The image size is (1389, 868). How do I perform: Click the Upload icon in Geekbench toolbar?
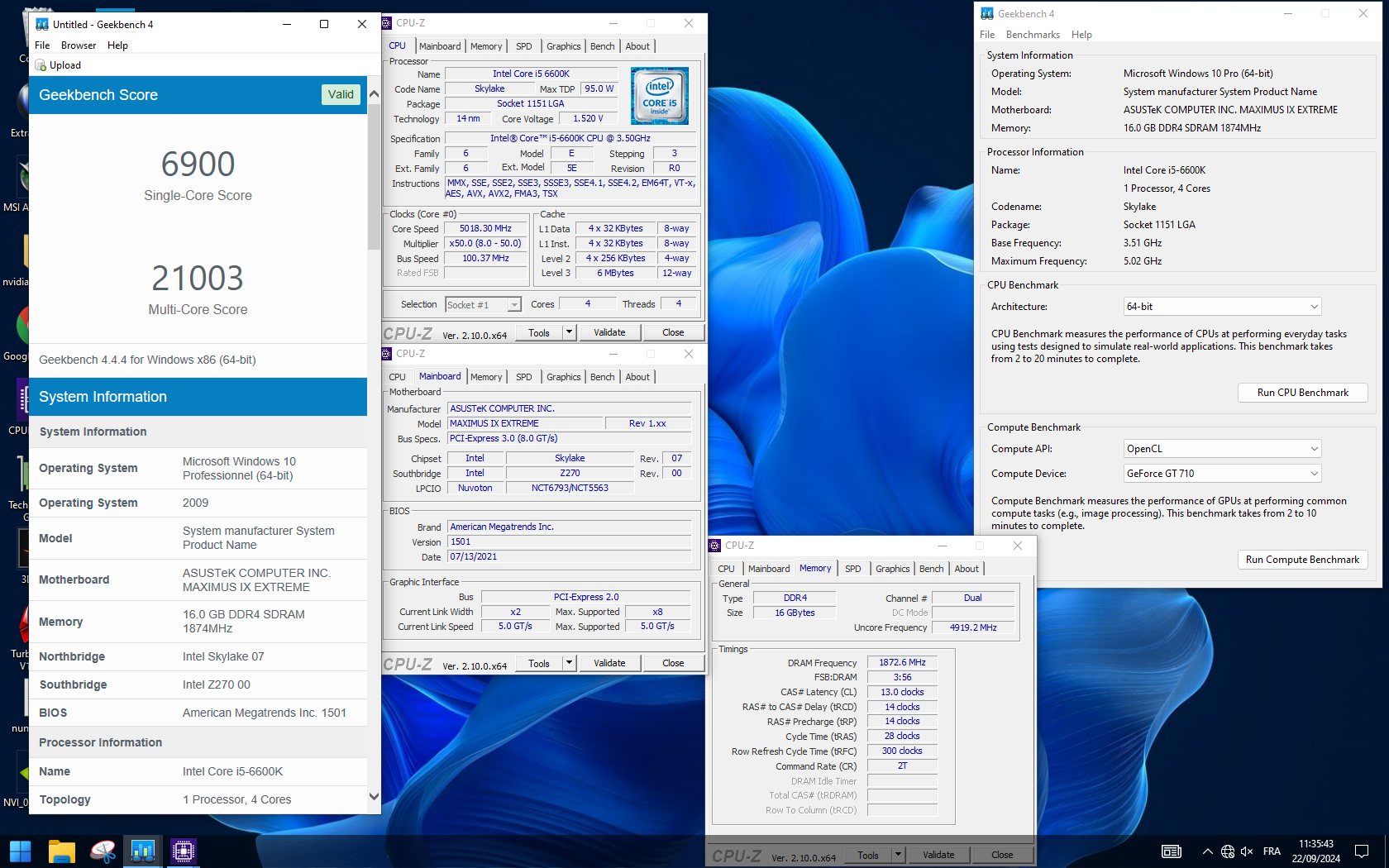tap(41, 65)
